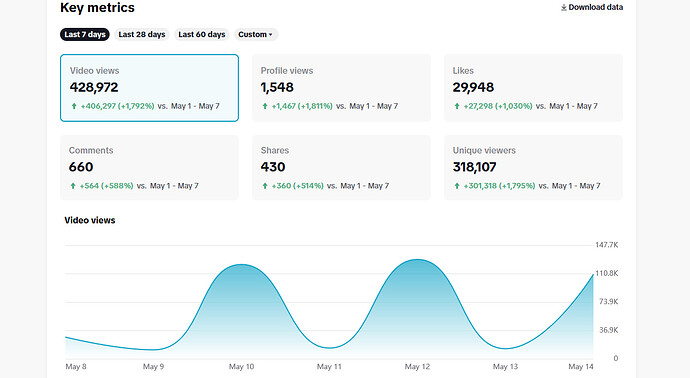This screenshot has height=378, width=690.
Task: Click the 110.8K y-axis label
Action: click(607, 273)
